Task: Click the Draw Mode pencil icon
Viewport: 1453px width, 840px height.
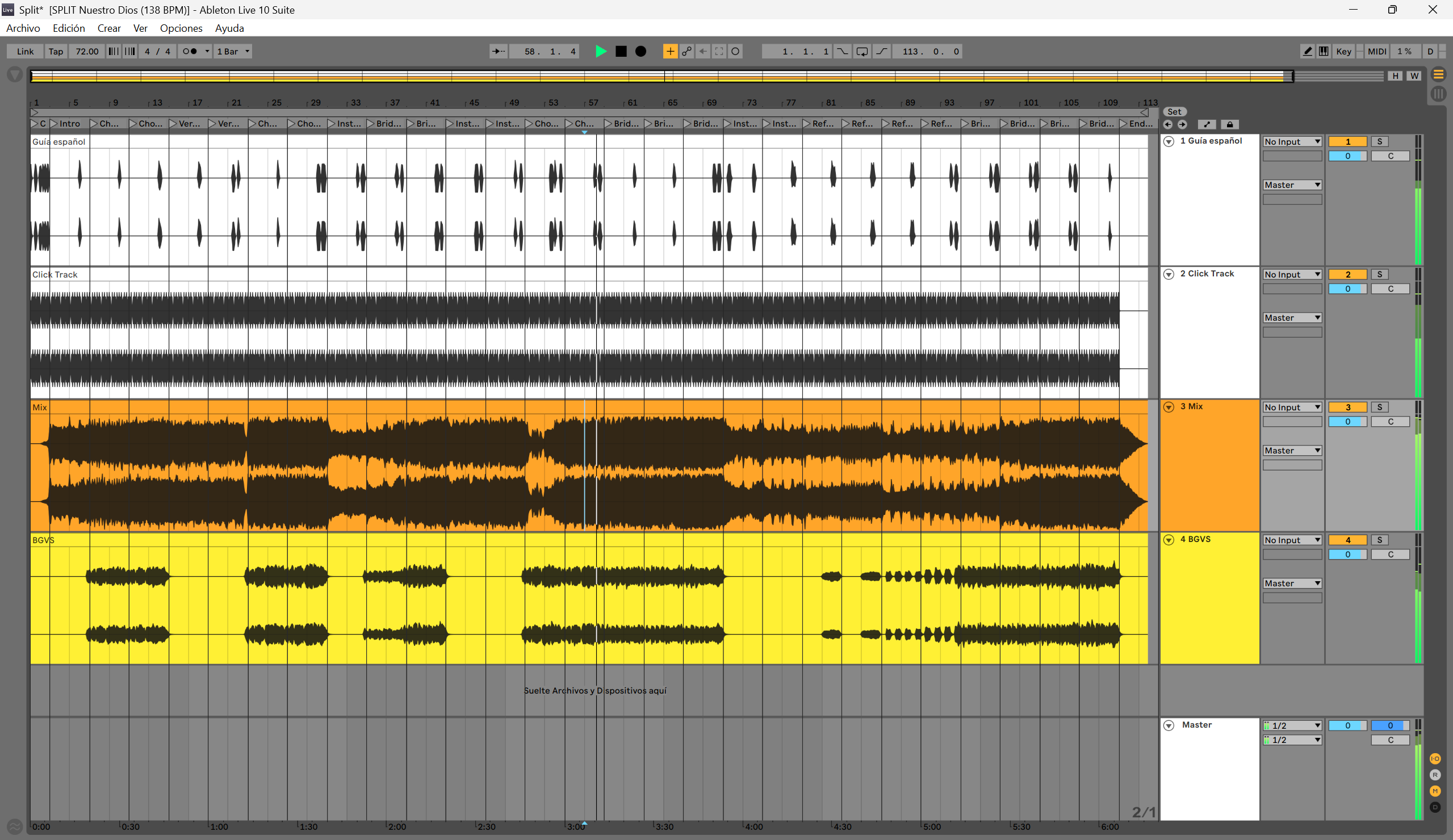Action: tap(1307, 51)
